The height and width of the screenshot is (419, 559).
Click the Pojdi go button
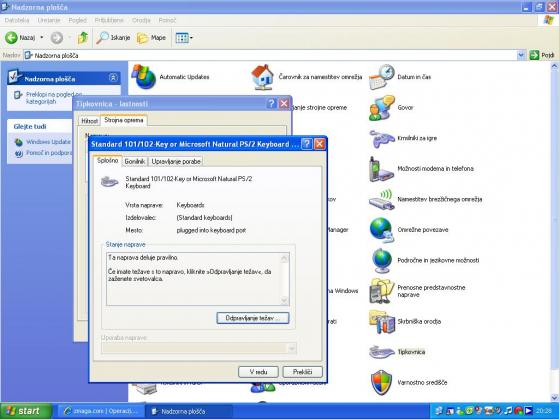[x=543, y=55]
